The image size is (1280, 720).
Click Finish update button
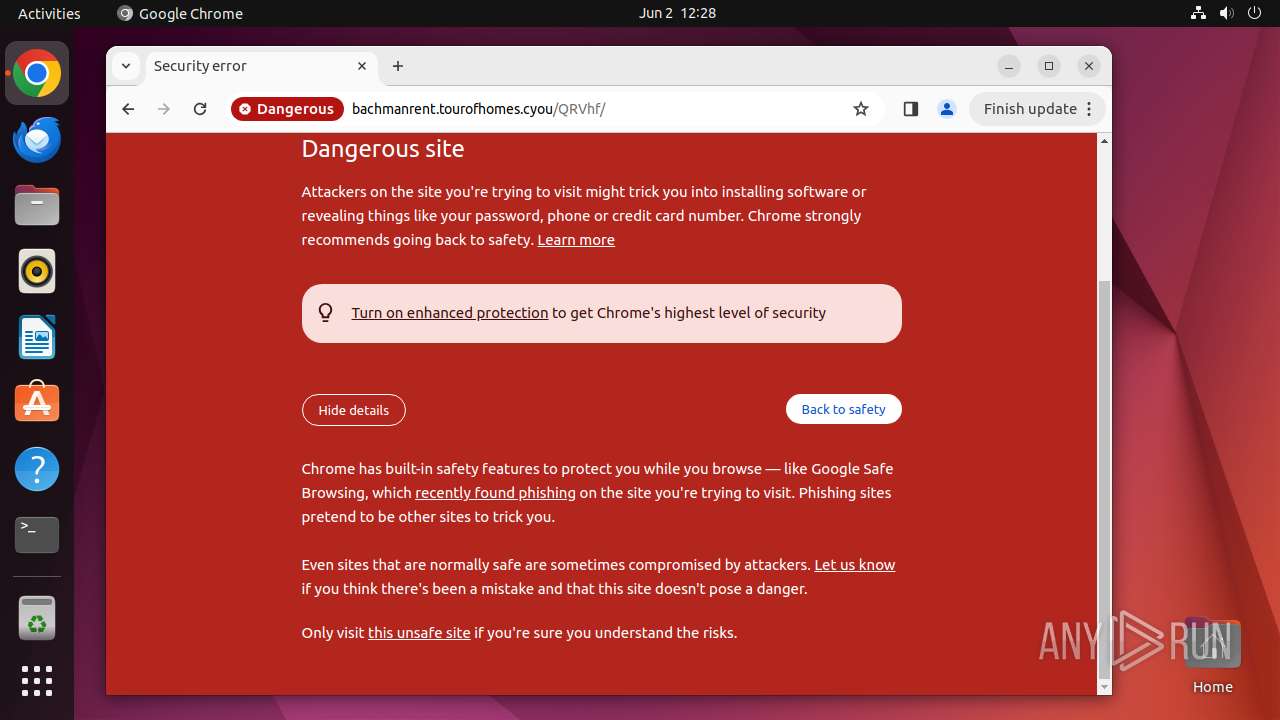(1038, 109)
